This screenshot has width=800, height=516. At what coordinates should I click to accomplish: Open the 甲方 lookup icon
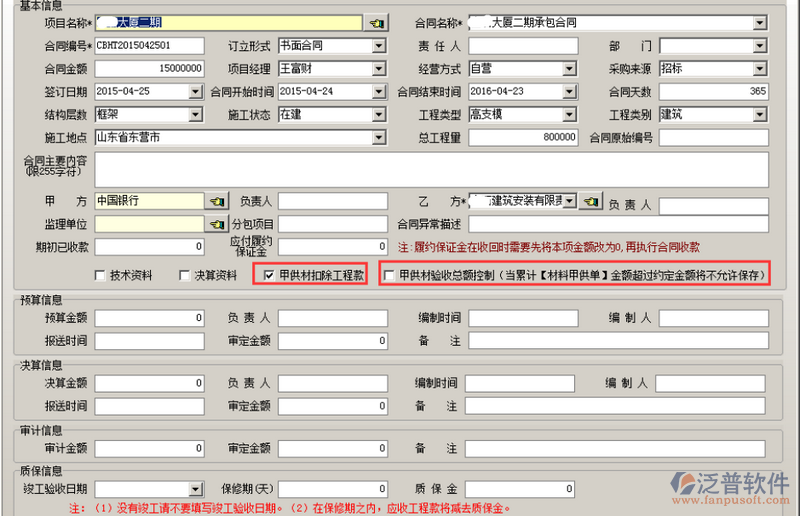point(217,201)
